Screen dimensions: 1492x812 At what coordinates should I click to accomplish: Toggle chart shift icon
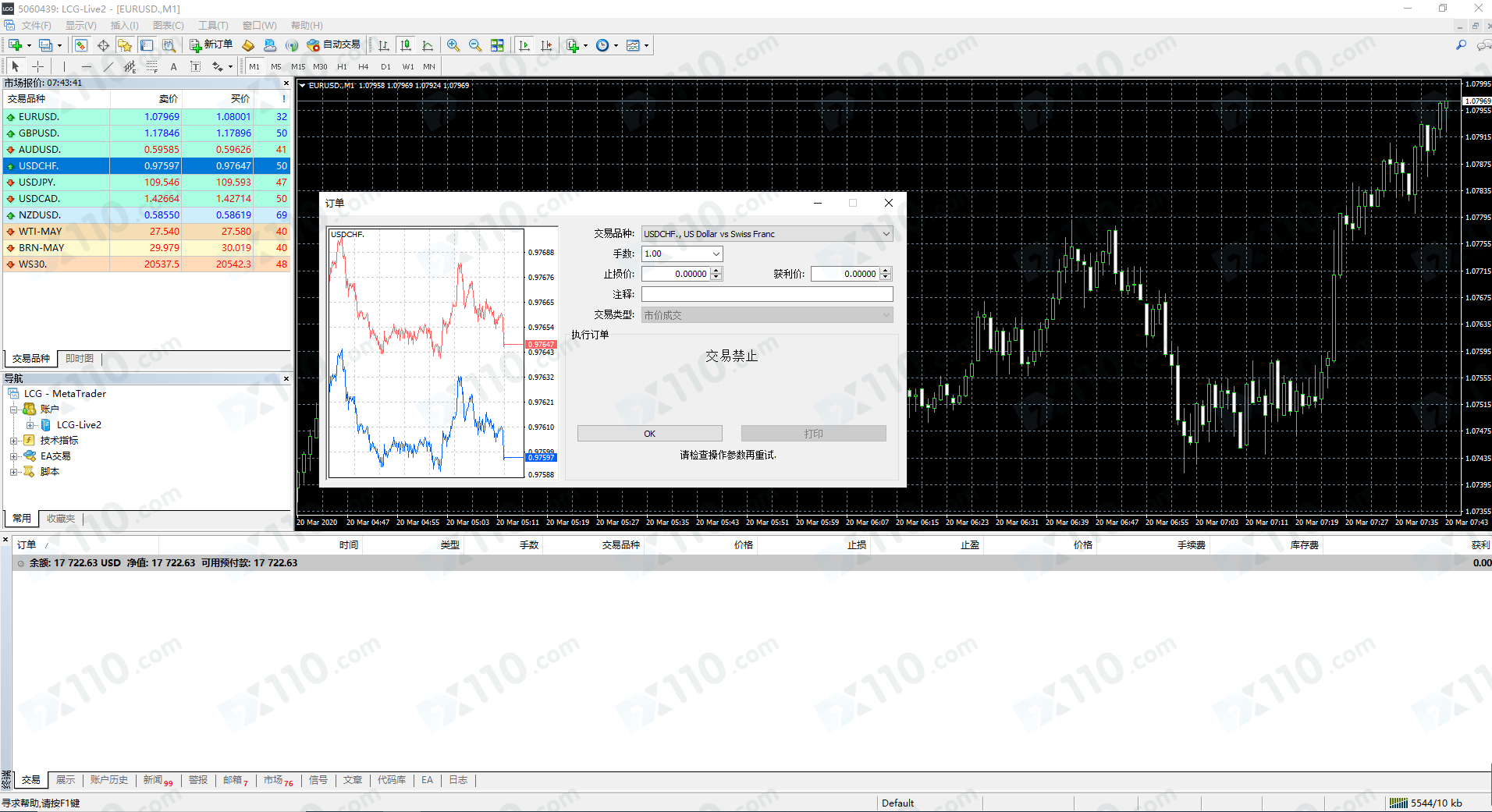[x=546, y=45]
